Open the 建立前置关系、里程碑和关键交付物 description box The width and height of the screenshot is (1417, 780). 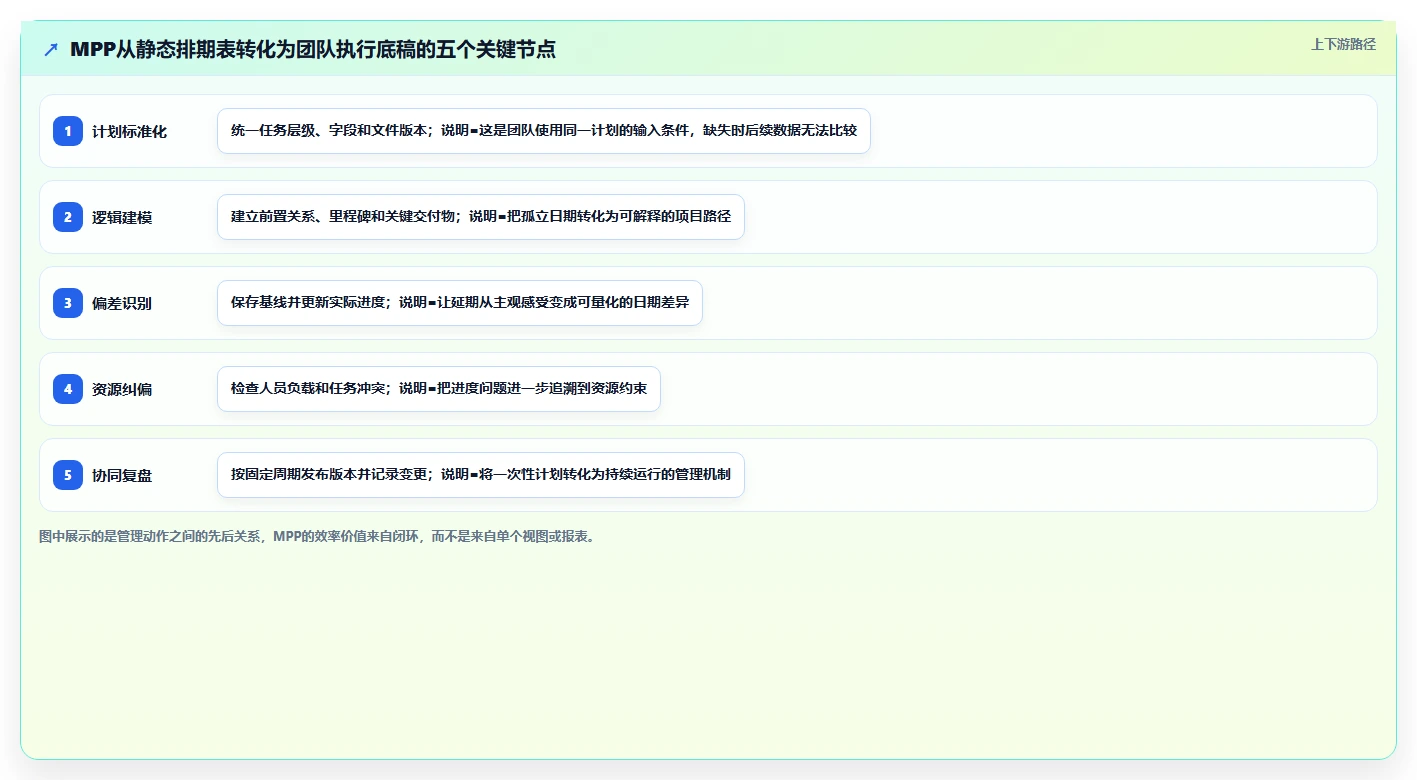(x=481, y=217)
